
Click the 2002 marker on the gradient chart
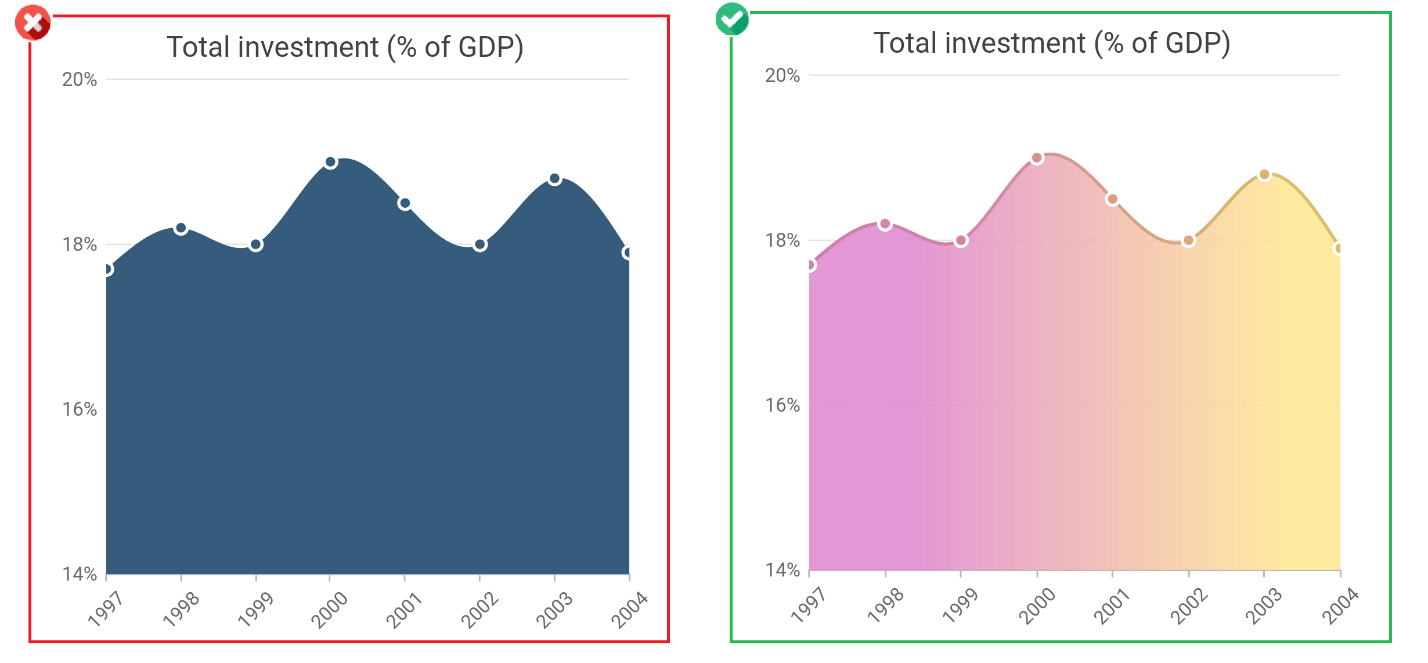(x=1188, y=240)
